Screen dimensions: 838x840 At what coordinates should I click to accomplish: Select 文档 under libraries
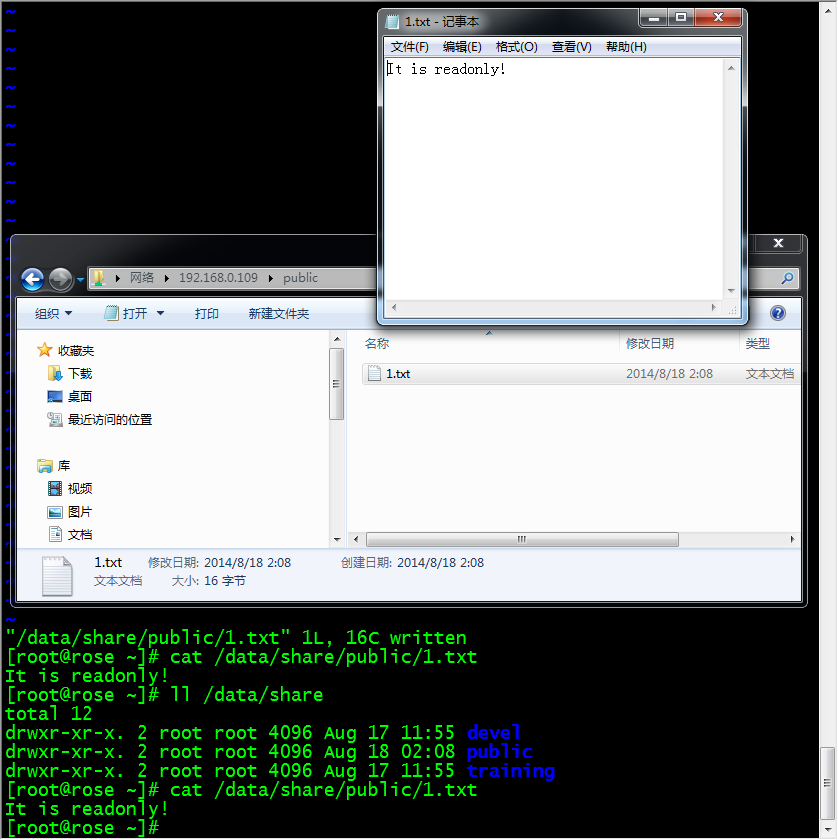80,535
